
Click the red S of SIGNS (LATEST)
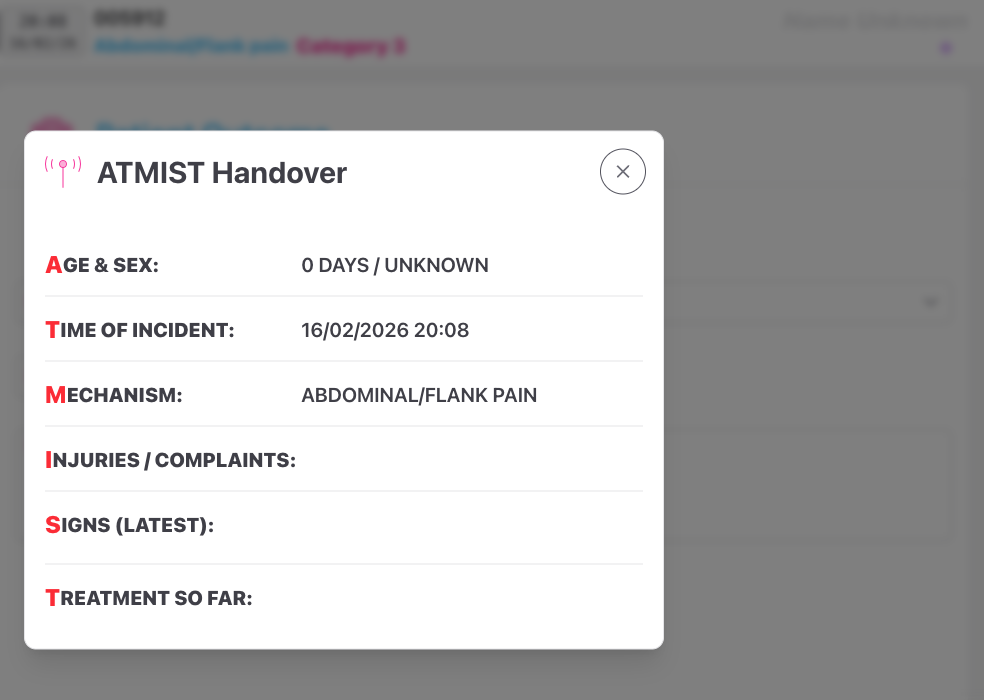click(52, 524)
